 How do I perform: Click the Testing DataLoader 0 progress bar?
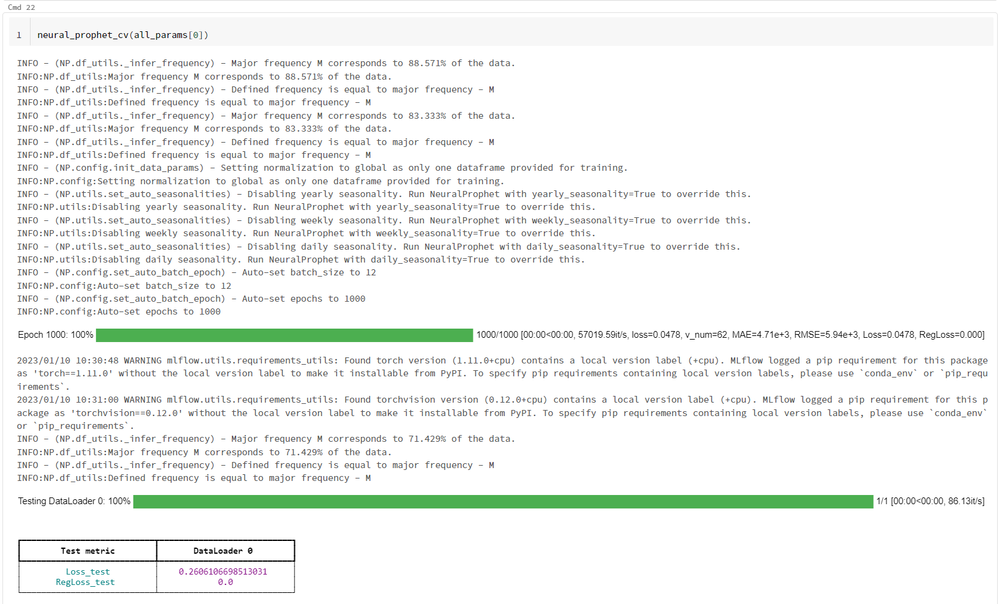click(x=501, y=500)
